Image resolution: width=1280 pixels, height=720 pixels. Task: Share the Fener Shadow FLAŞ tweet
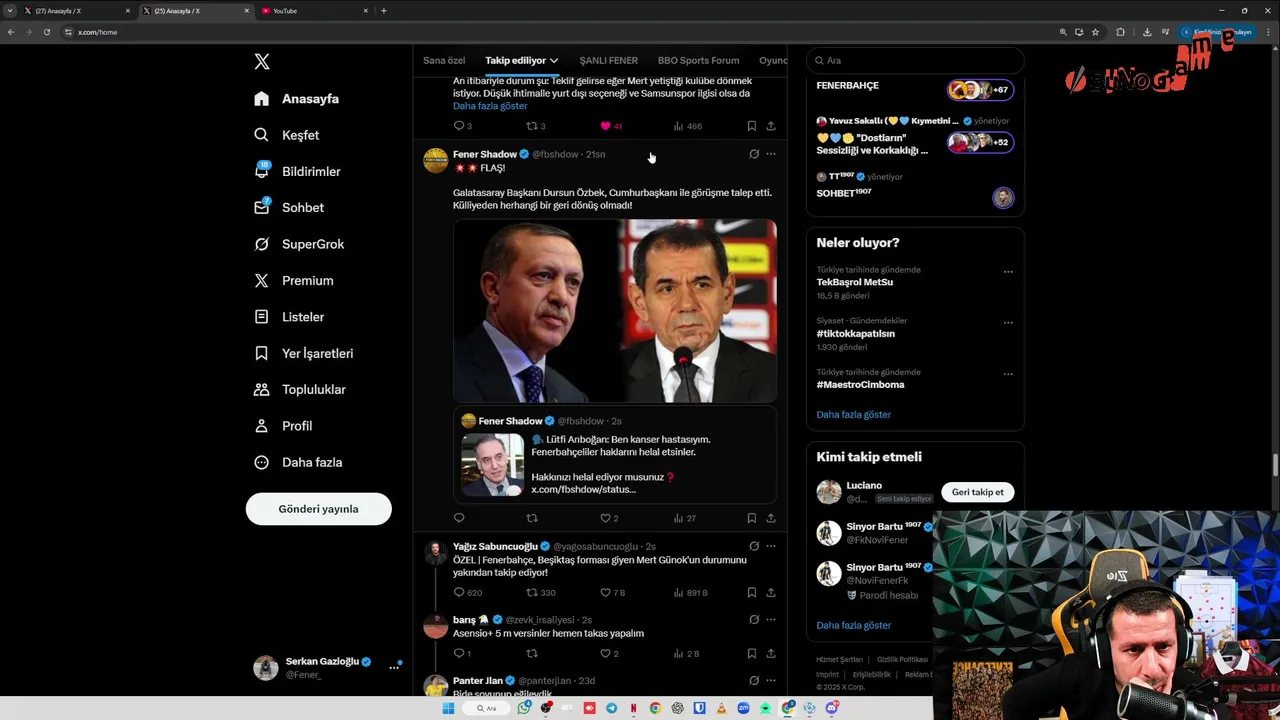(x=771, y=518)
